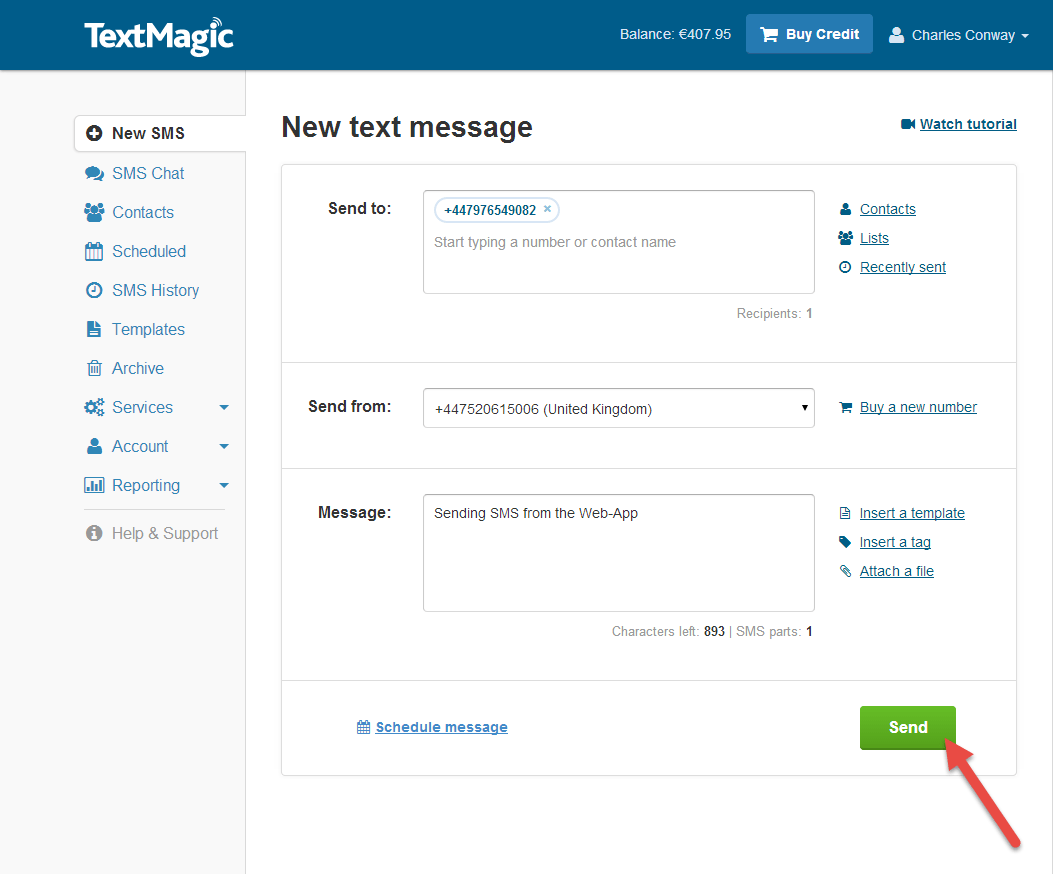Click the calendar icon beside Scheduled

click(94, 251)
